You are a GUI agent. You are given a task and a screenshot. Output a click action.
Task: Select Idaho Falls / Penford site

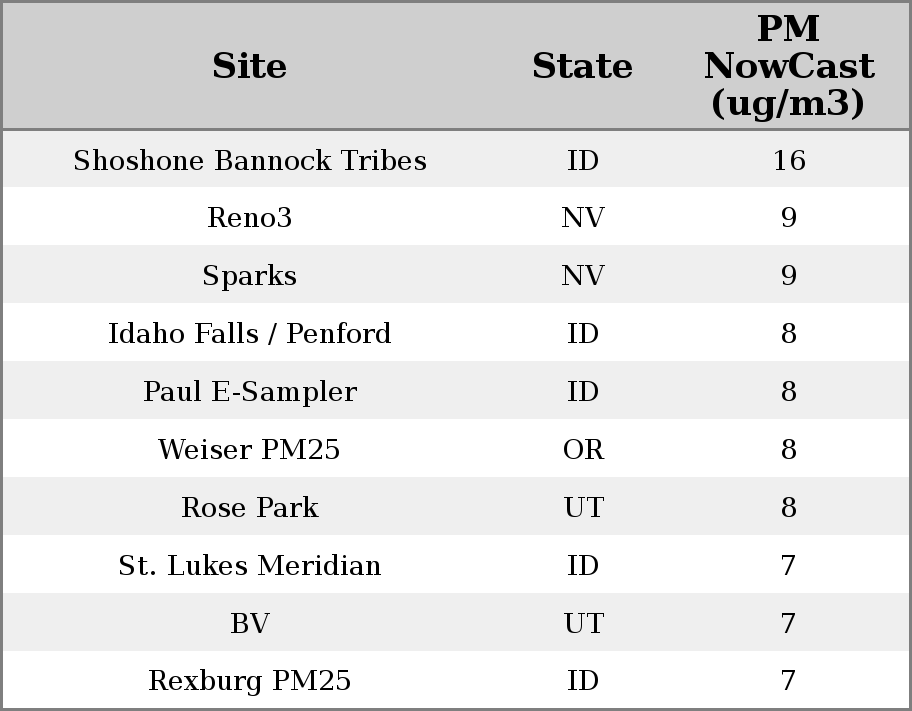click(249, 334)
